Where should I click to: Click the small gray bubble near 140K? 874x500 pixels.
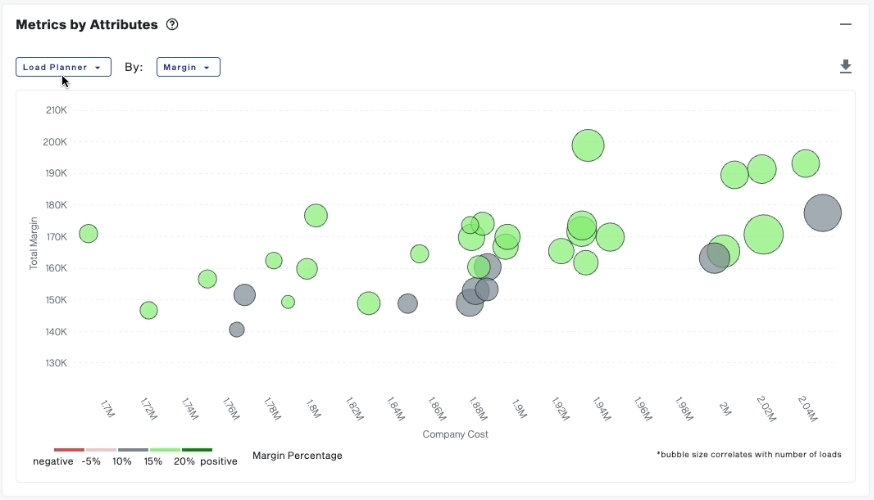[x=237, y=329]
